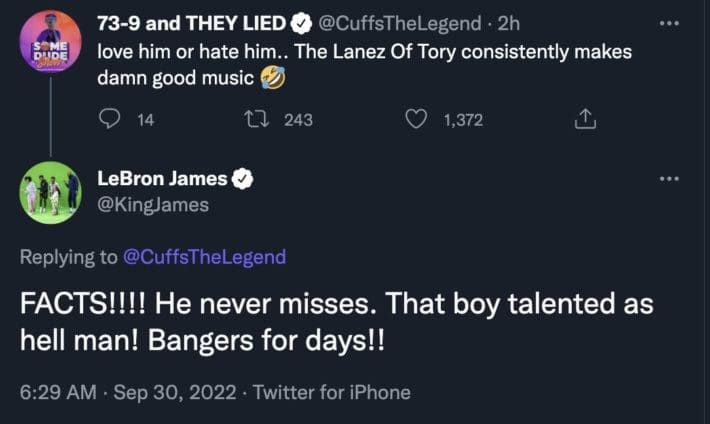Screen dimensions: 710x424
Task: Share the tweet via the upload icon
Action: [x=585, y=120]
